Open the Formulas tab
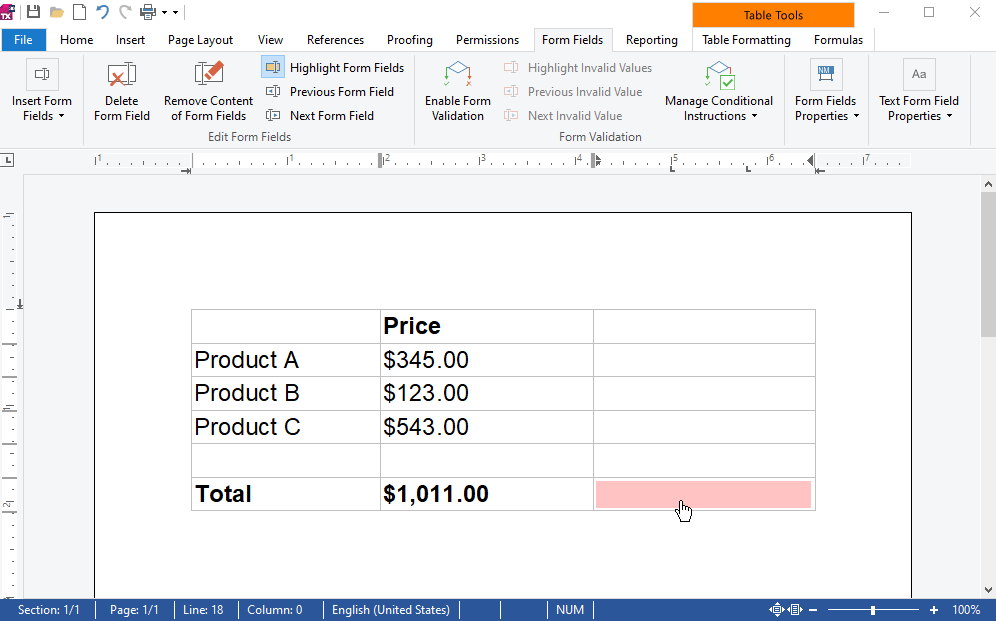Viewport: 996px width, 621px height. tap(838, 39)
